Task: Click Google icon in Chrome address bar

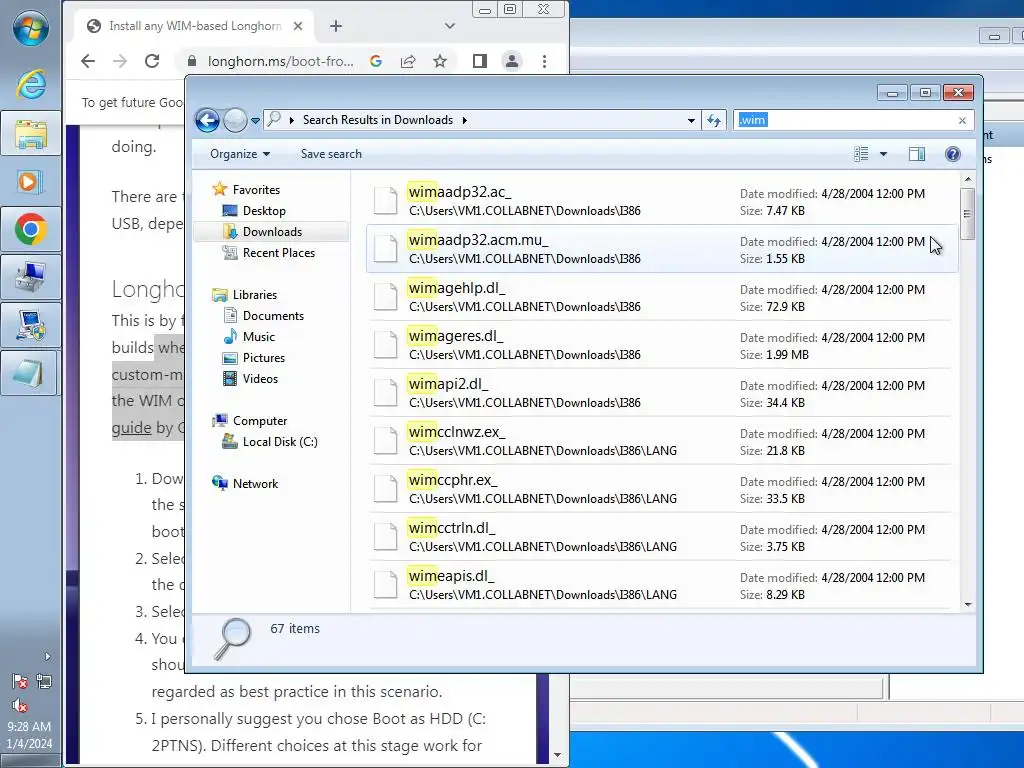Action: click(376, 61)
